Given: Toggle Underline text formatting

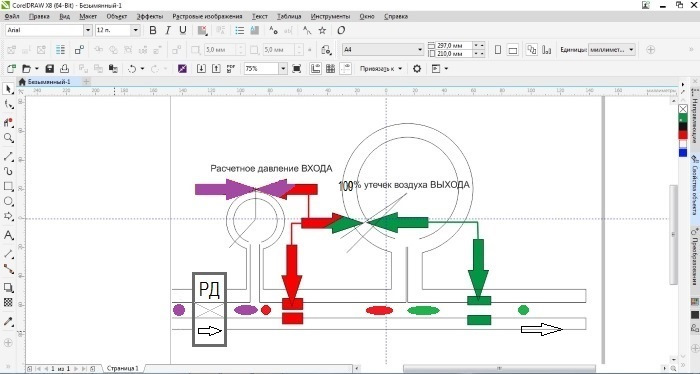Looking at the screenshot, I should click(183, 30).
